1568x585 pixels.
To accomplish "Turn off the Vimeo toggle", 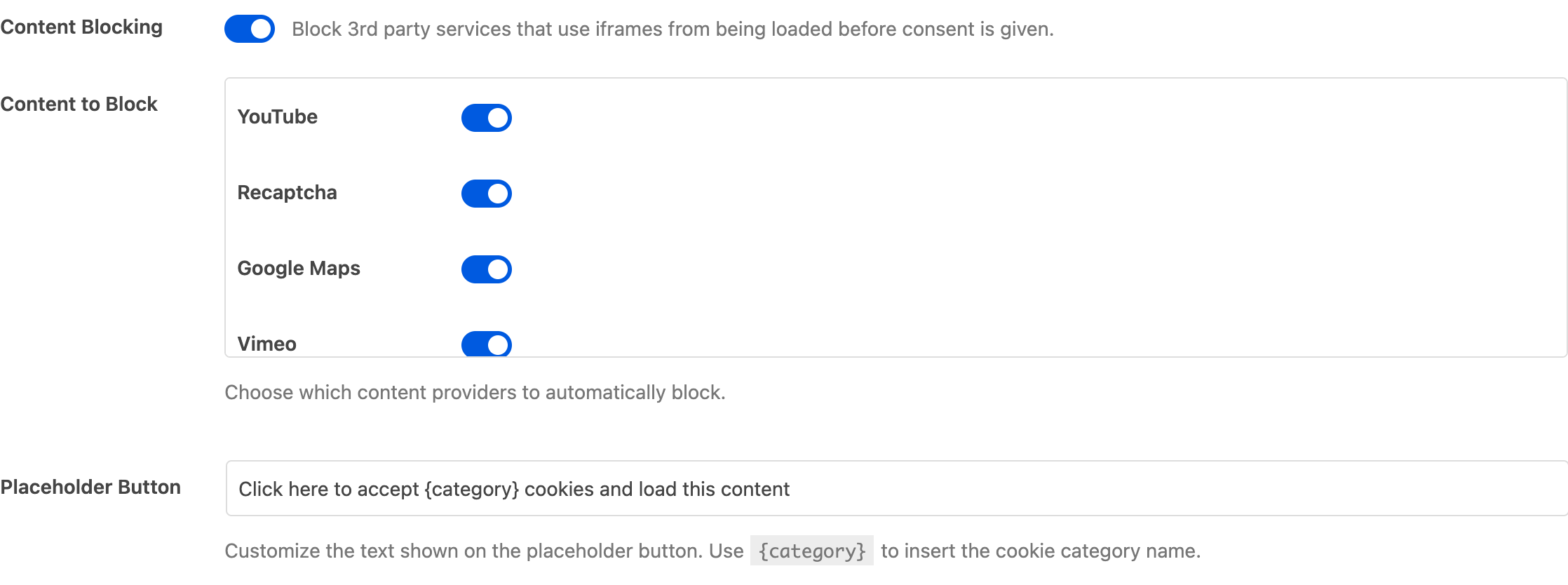I will 486,344.
